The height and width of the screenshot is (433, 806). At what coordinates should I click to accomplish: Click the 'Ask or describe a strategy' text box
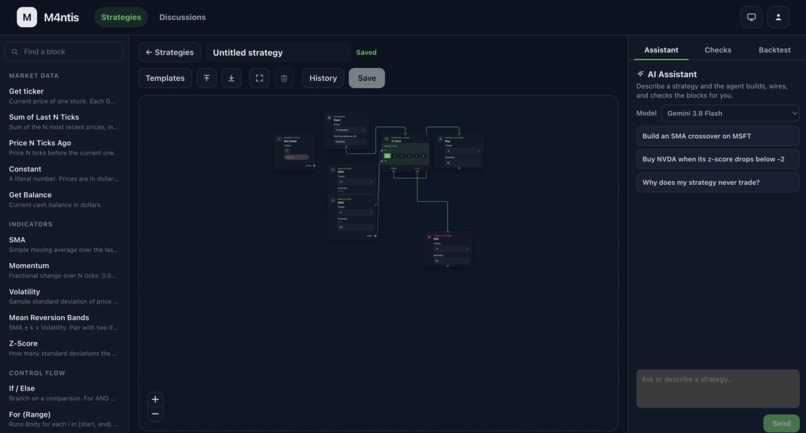coord(718,389)
